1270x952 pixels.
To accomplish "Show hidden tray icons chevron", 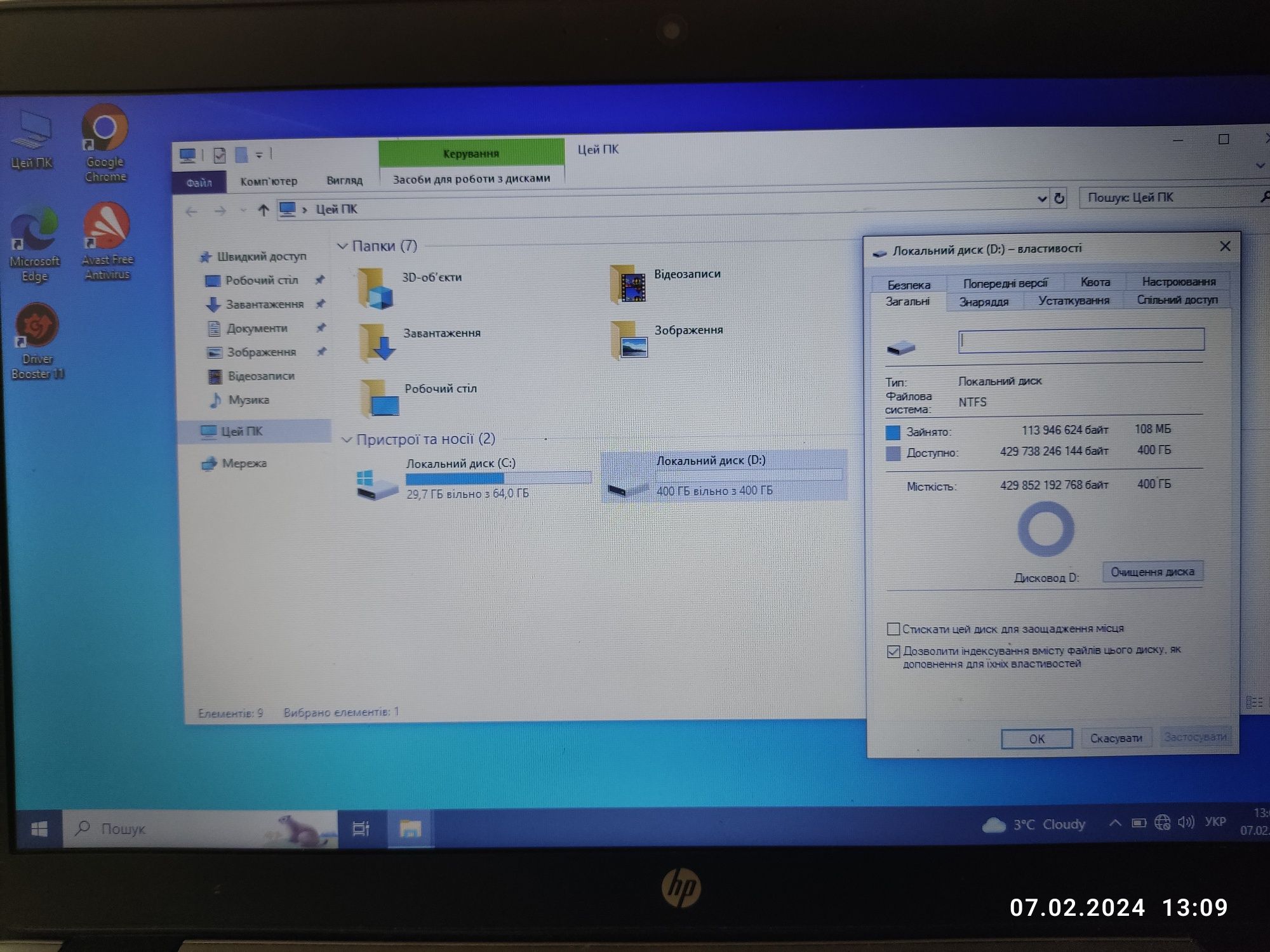I will click(x=1114, y=823).
